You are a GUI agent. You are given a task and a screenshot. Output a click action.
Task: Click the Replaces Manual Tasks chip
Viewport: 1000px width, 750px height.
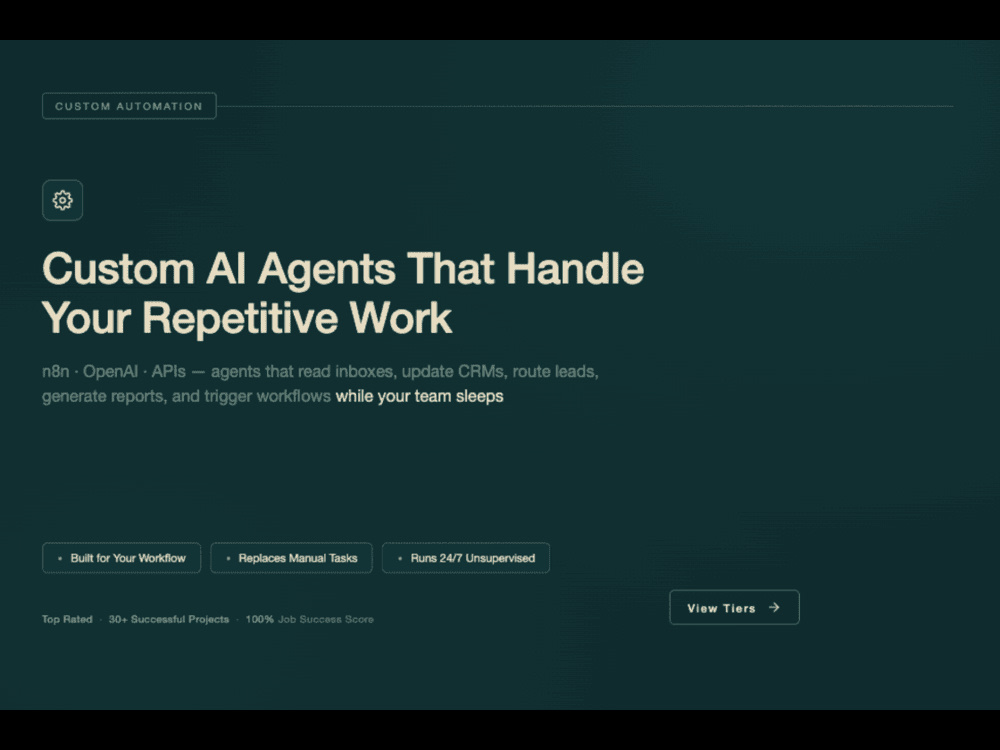(291, 558)
